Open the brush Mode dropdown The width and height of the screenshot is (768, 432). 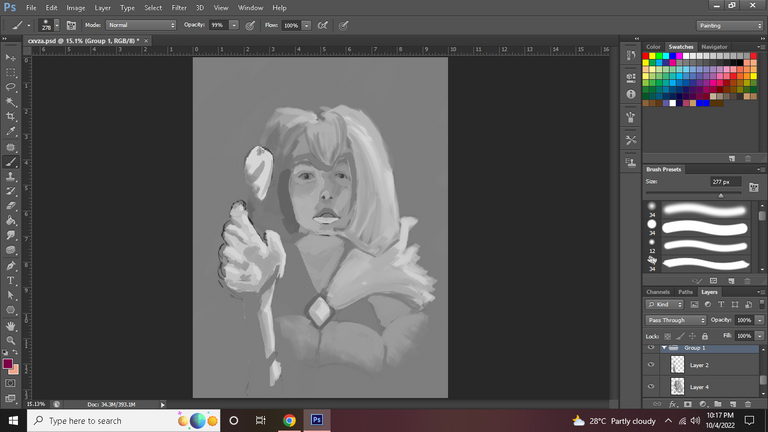141,25
